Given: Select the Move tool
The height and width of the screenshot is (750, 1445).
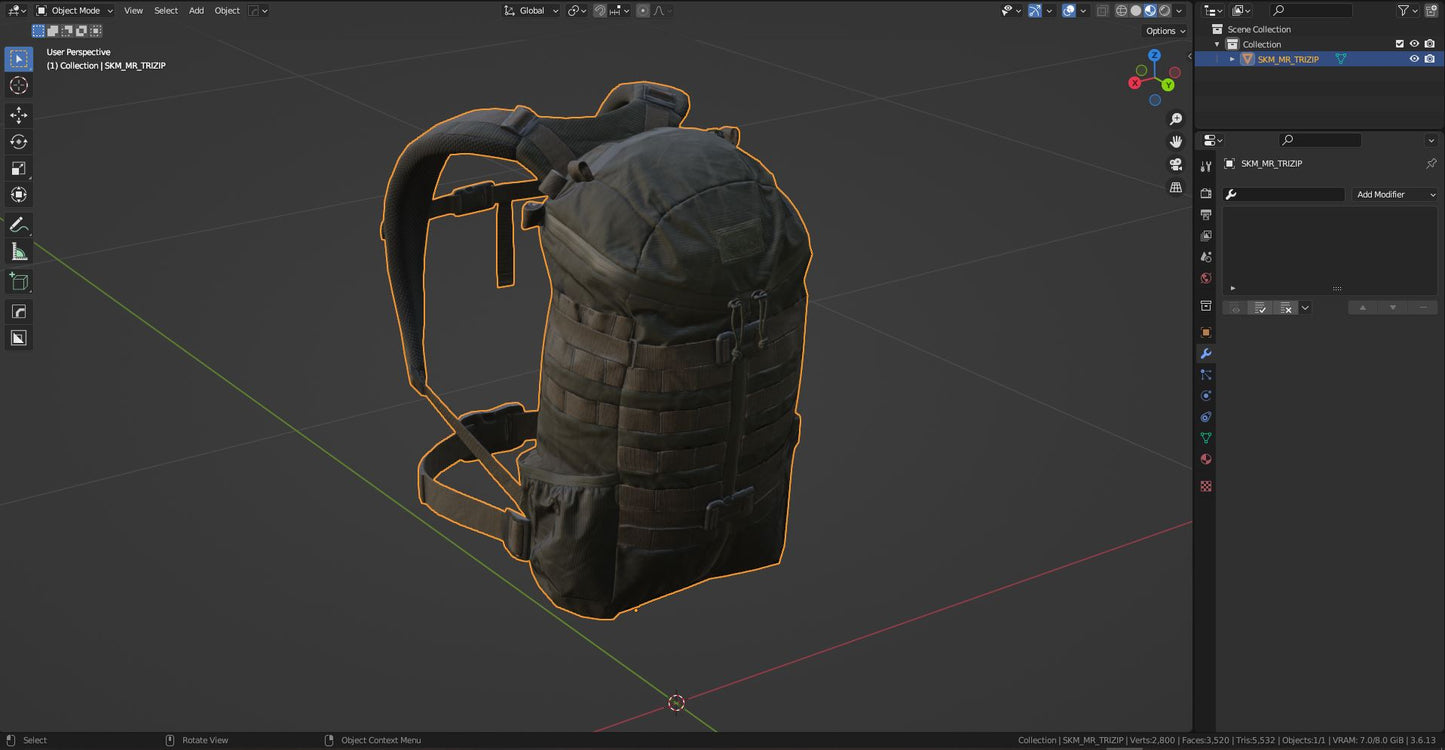Looking at the screenshot, I should click(x=18, y=114).
